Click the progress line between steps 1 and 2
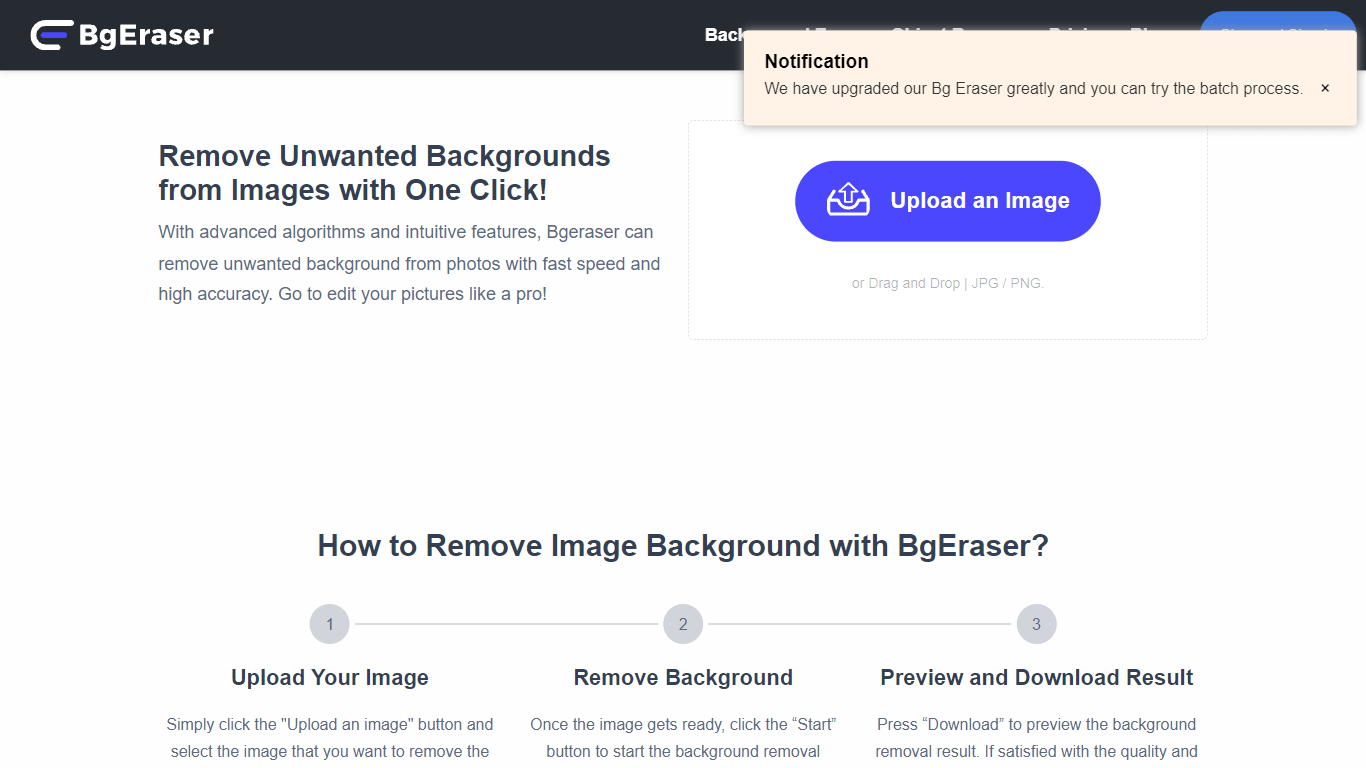The width and height of the screenshot is (1366, 768). pyautogui.click(x=506, y=623)
